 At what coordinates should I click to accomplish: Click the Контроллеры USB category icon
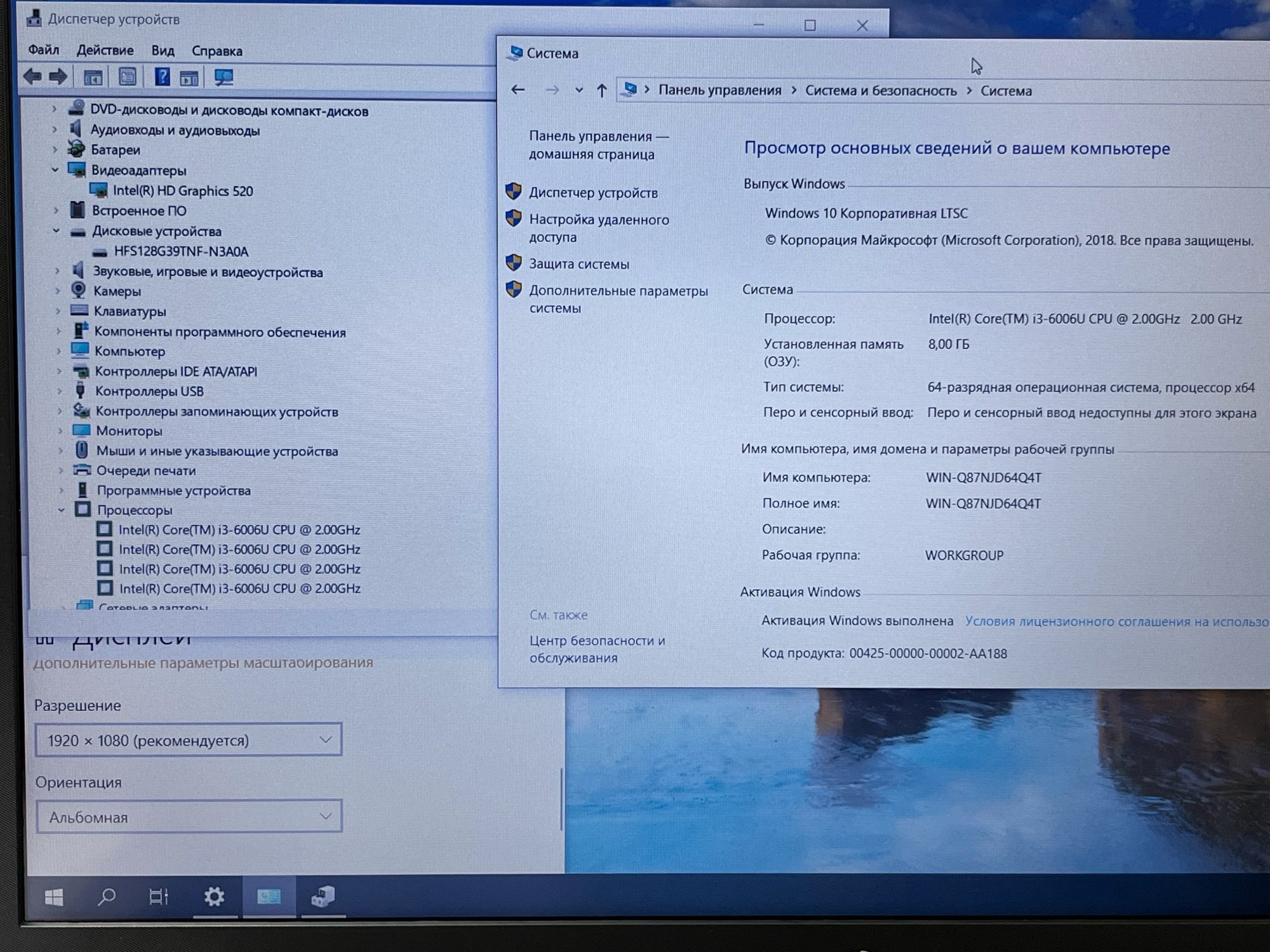point(81,390)
